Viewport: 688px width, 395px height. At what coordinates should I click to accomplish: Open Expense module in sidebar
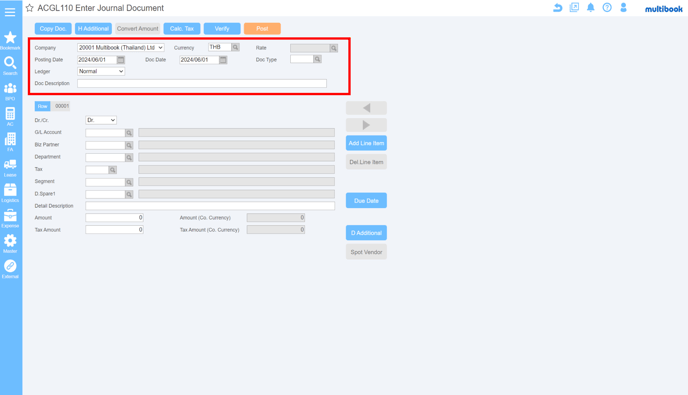[10, 219]
